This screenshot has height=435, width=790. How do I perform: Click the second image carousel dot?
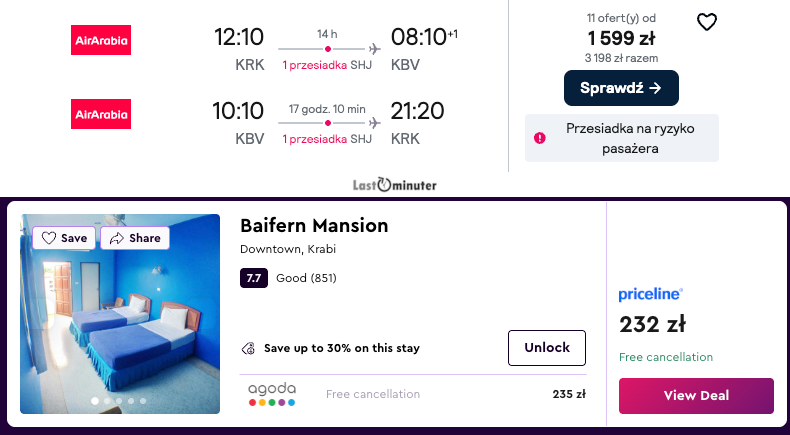[108, 401]
